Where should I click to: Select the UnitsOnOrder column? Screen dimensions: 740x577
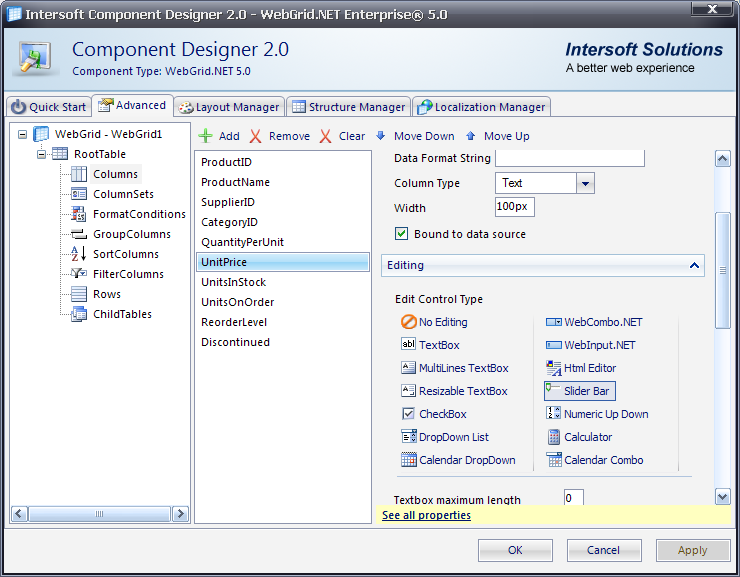point(283,302)
